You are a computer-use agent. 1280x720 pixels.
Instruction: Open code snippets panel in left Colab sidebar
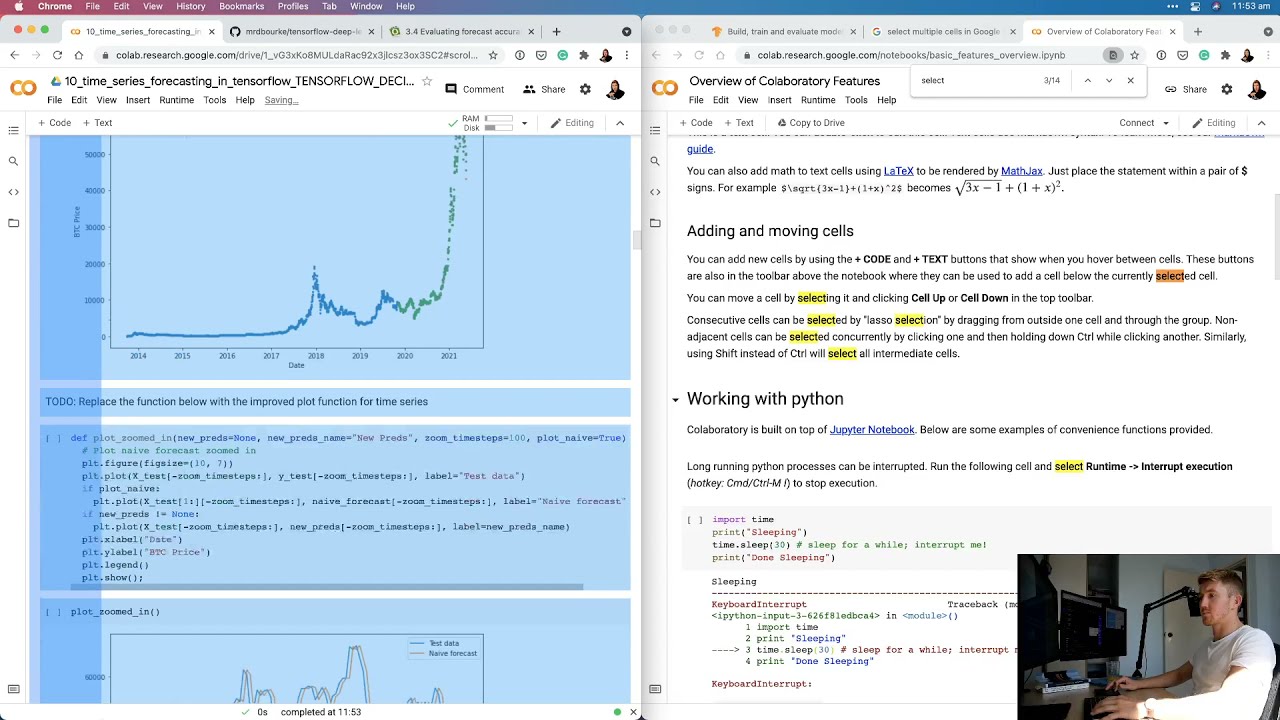tap(13, 192)
